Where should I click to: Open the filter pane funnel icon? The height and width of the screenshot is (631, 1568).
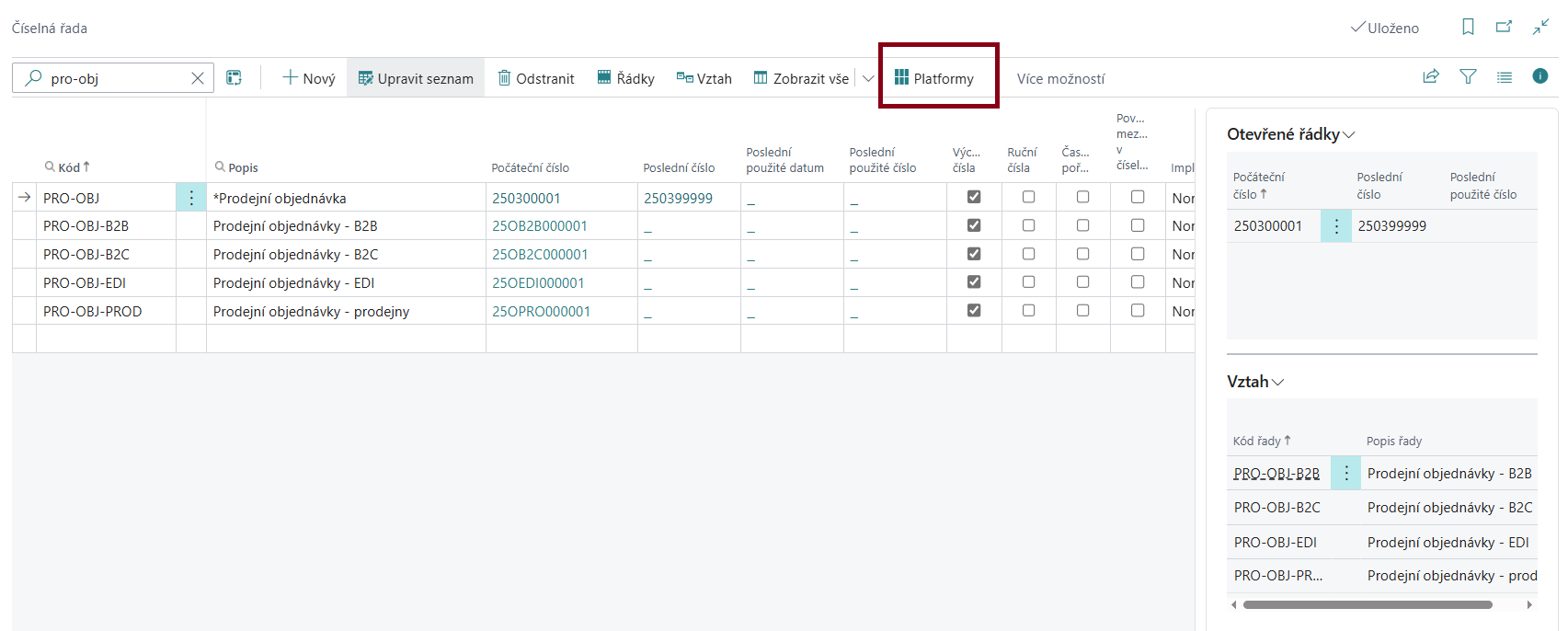(x=1468, y=77)
